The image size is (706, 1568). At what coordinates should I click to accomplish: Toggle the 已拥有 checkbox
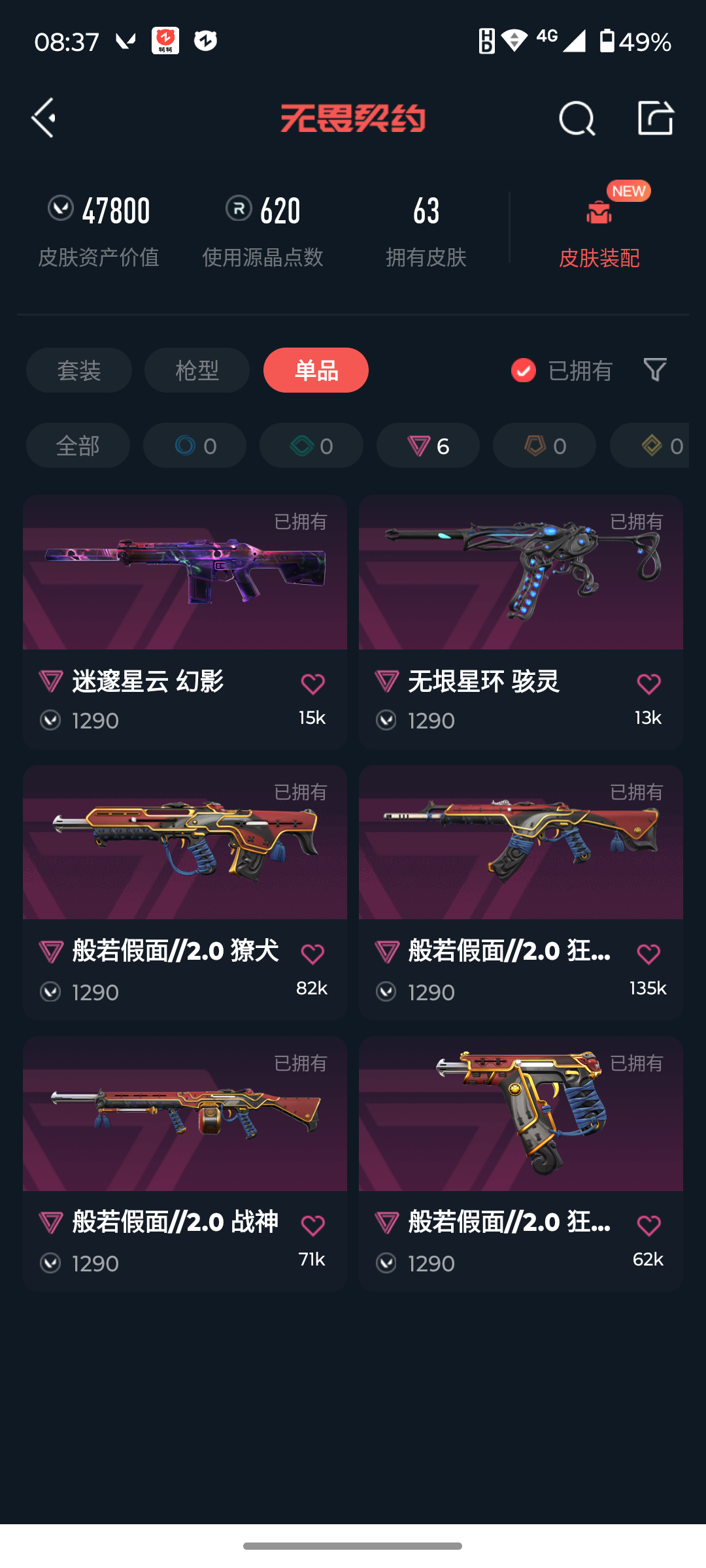point(523,370)
